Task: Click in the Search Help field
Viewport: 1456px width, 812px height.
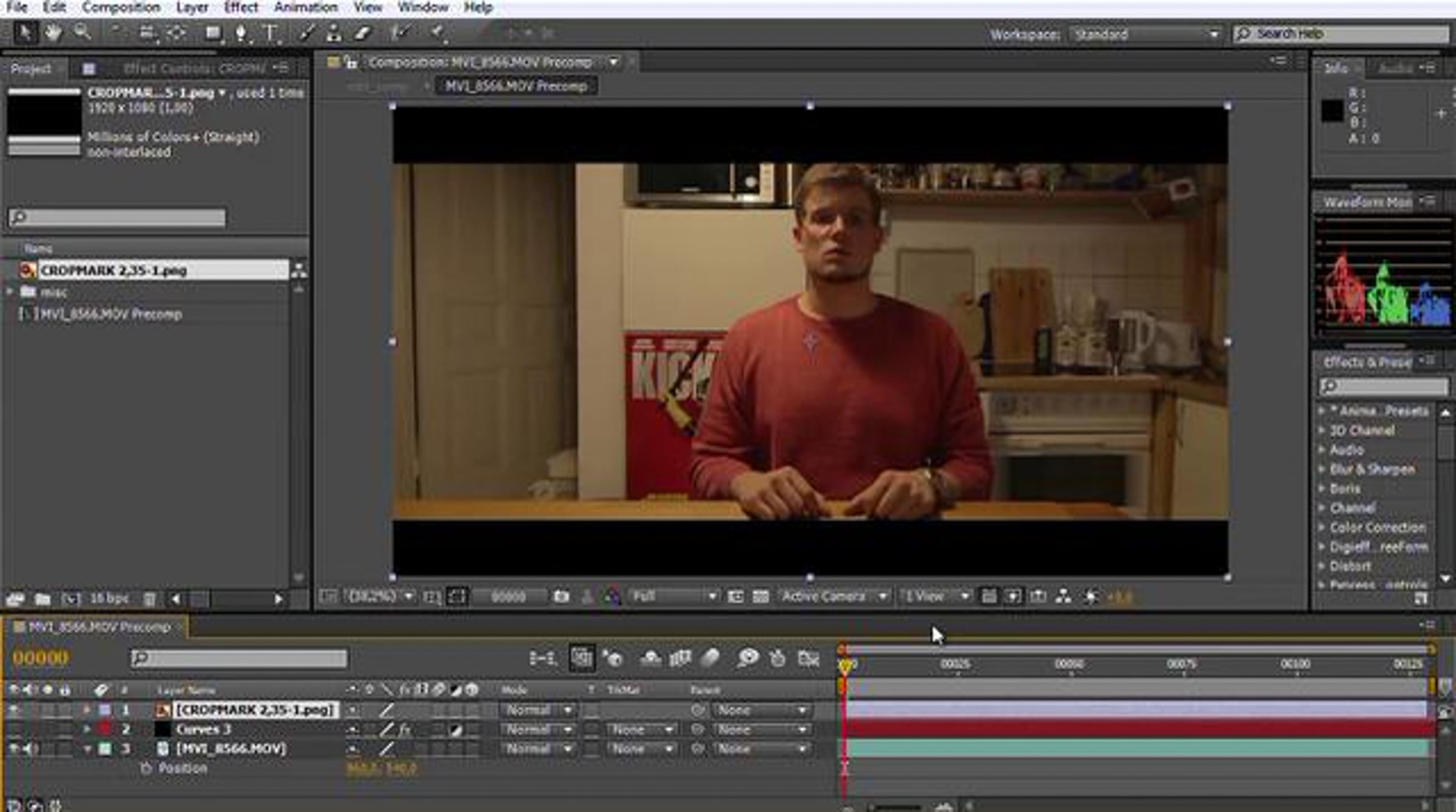Action: coord(1341,33)
